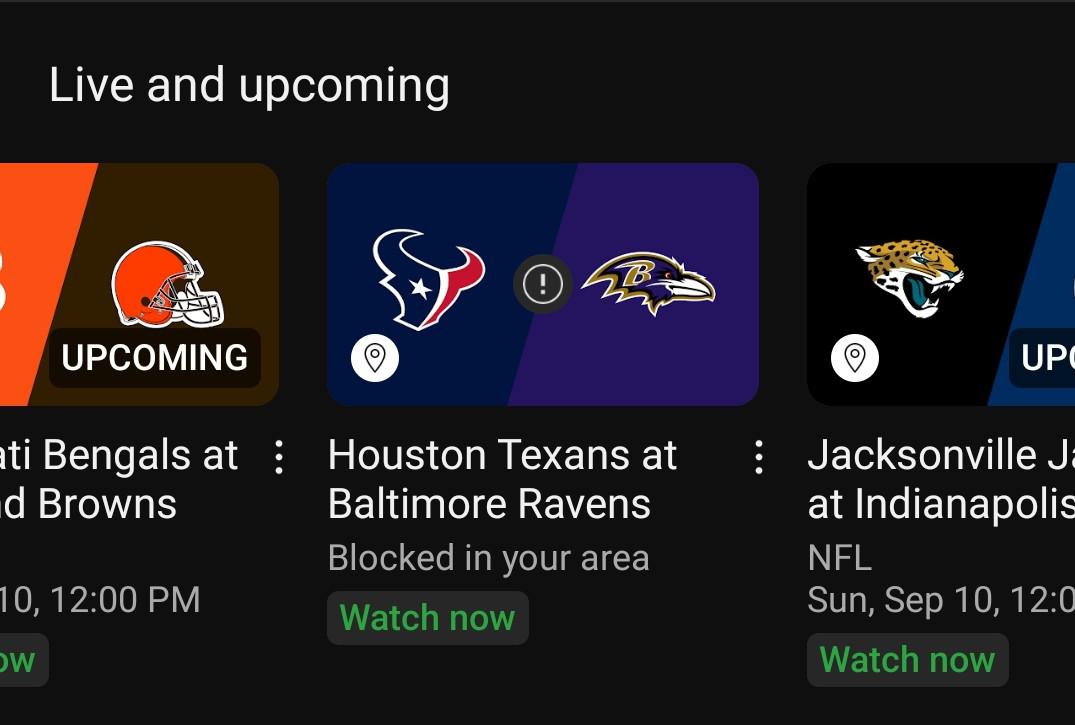Click the UPCOMING badge on Browns card
1075x725 pixels.
pyautogui.click(x=155, y=358)
